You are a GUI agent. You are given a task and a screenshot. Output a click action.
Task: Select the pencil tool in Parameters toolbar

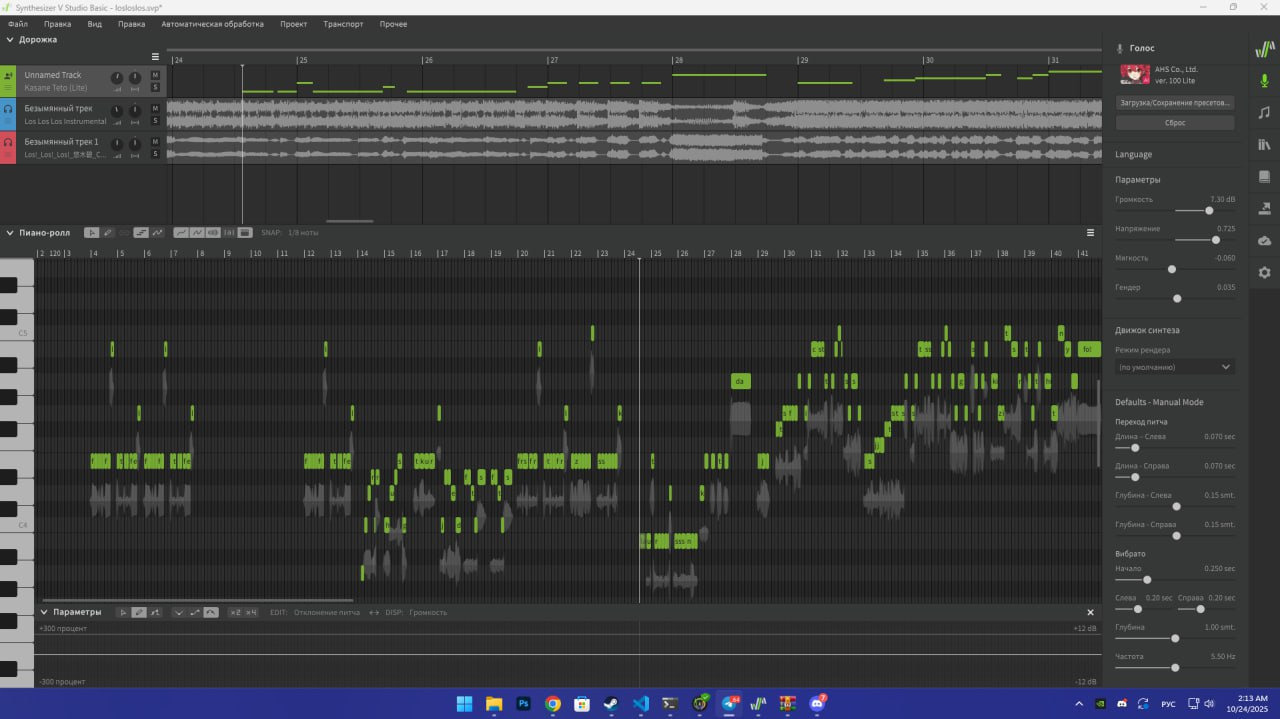(x=139, y=612)
